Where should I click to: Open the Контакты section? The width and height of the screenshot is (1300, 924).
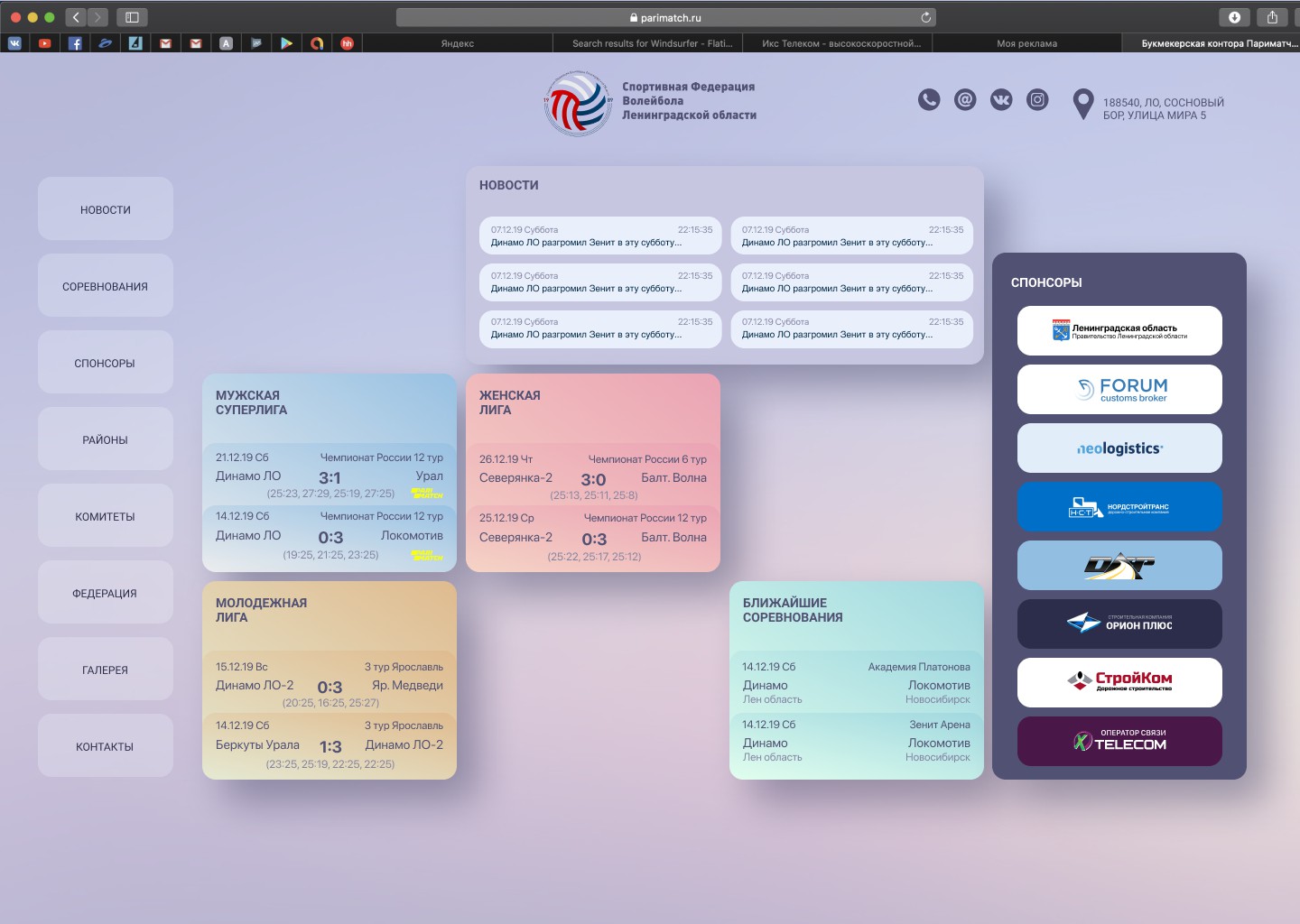pyautogui.click(x=106, y=746)
